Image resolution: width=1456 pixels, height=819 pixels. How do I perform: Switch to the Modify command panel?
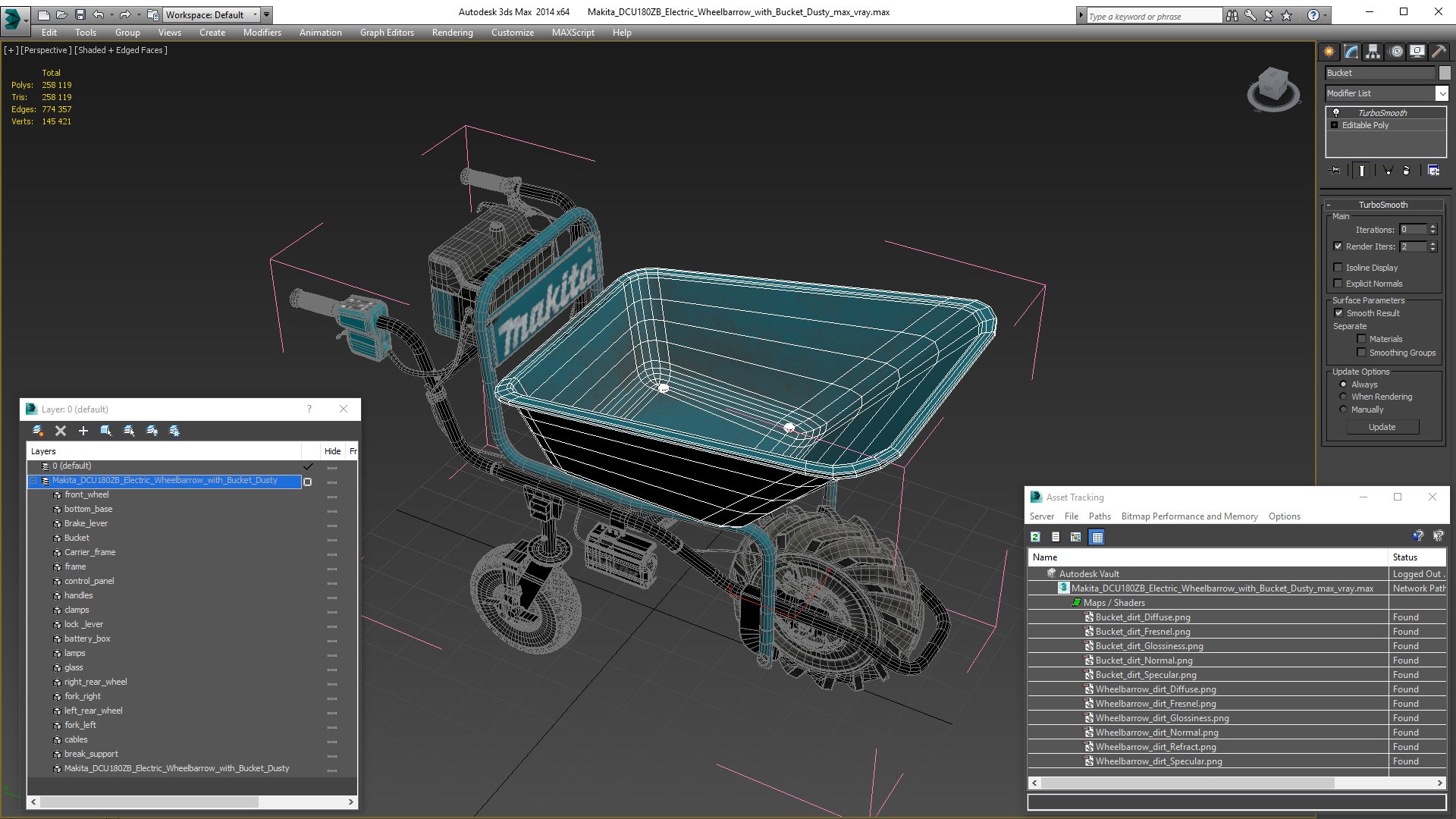tap(1351, 52)
